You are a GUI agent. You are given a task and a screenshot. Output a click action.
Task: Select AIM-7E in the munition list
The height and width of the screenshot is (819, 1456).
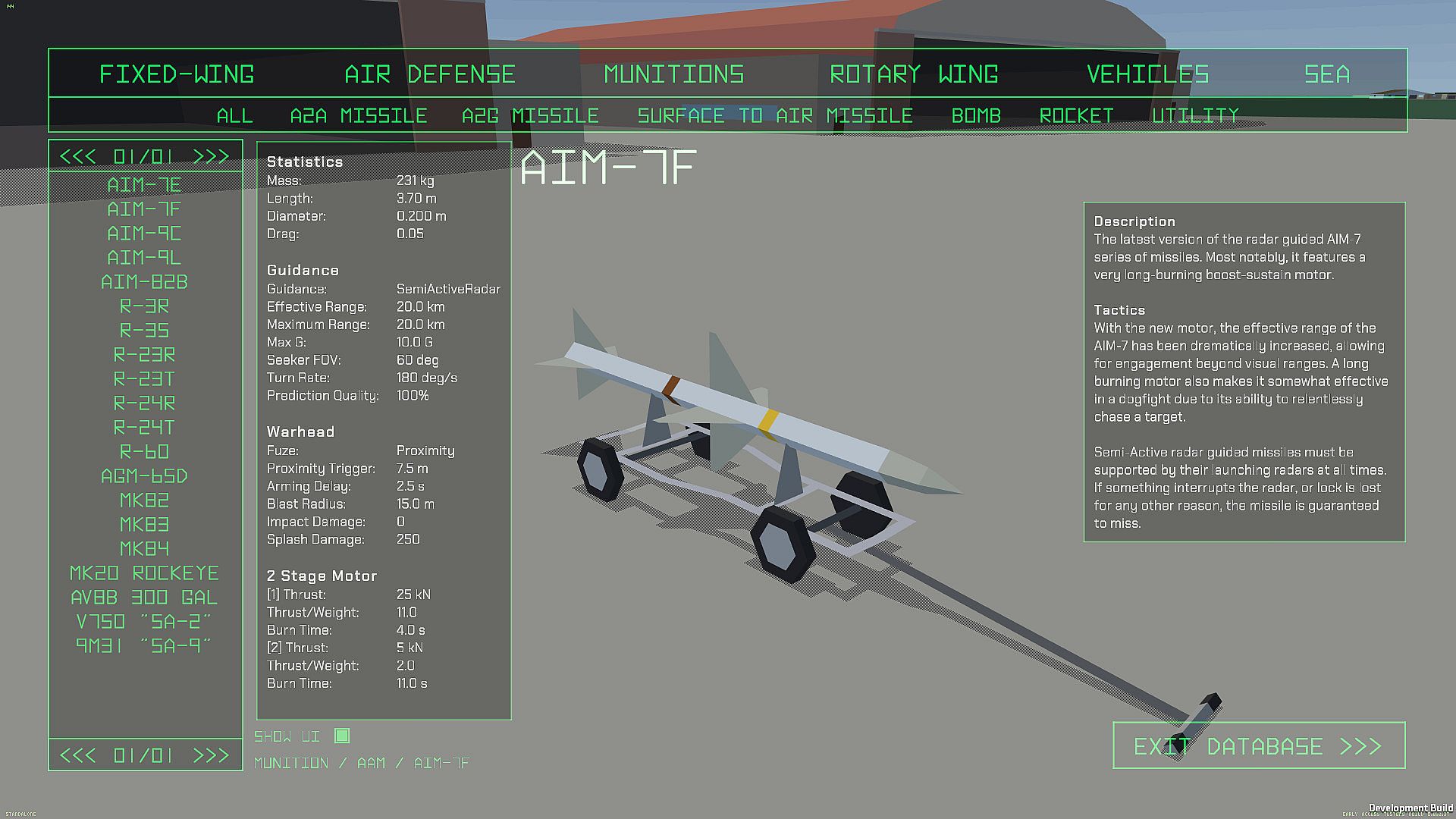click(x=144, y=185)
